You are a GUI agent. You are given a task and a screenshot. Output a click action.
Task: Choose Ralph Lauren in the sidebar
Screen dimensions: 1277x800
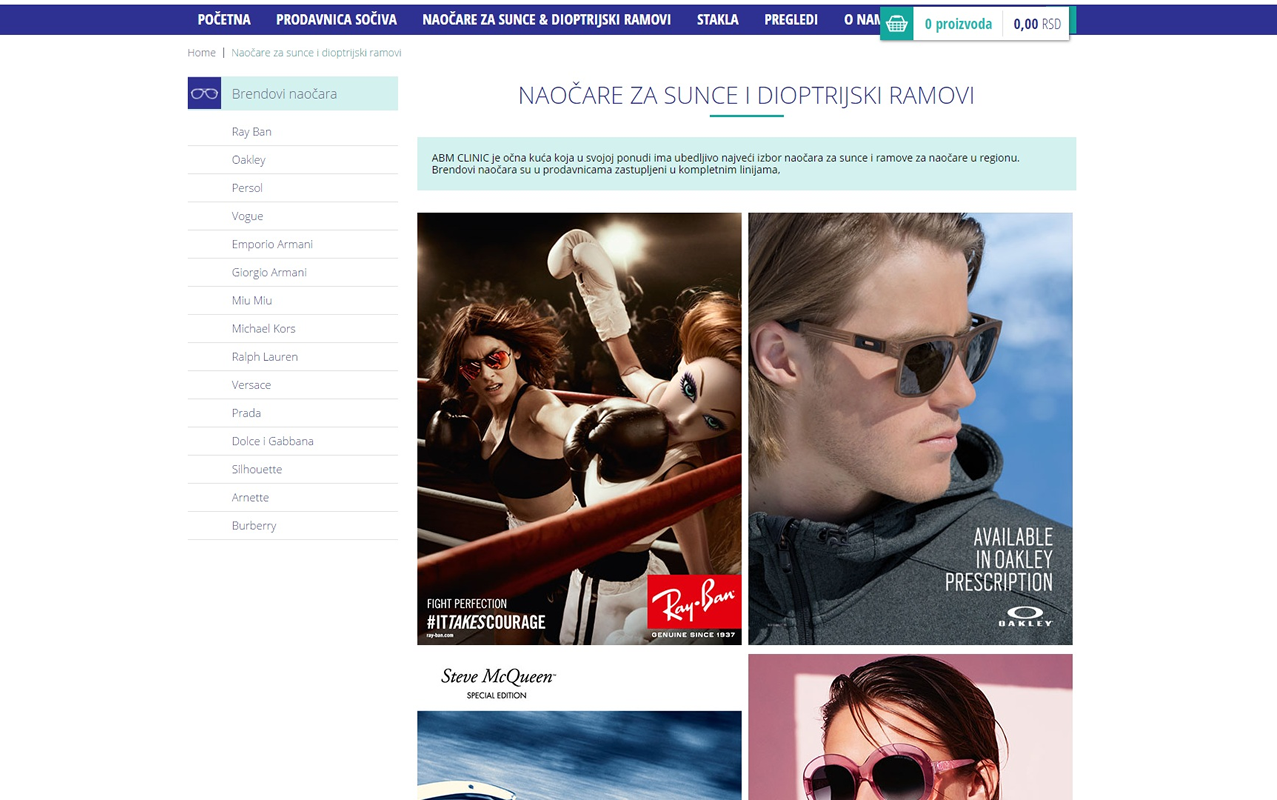click(264, 356)
